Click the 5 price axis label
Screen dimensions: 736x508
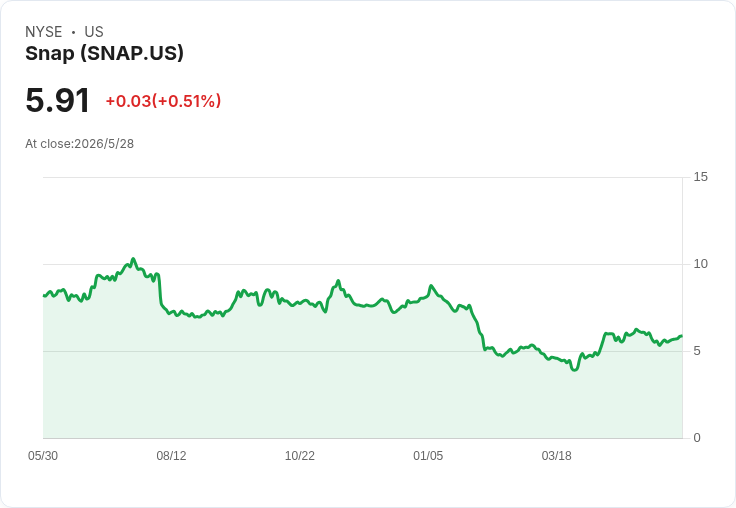(697, 351)
